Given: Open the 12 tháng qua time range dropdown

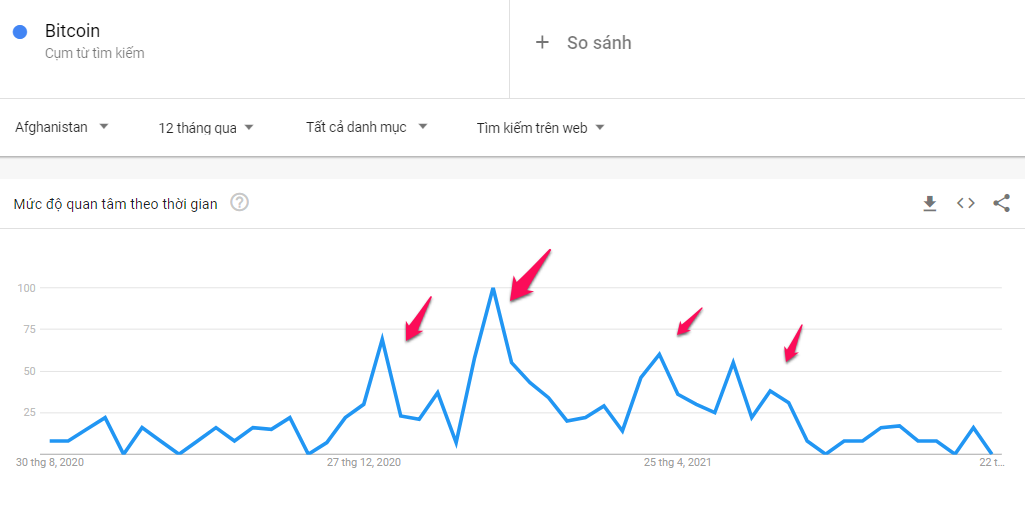Looking at the screenshot, I should tap(206, 128).
